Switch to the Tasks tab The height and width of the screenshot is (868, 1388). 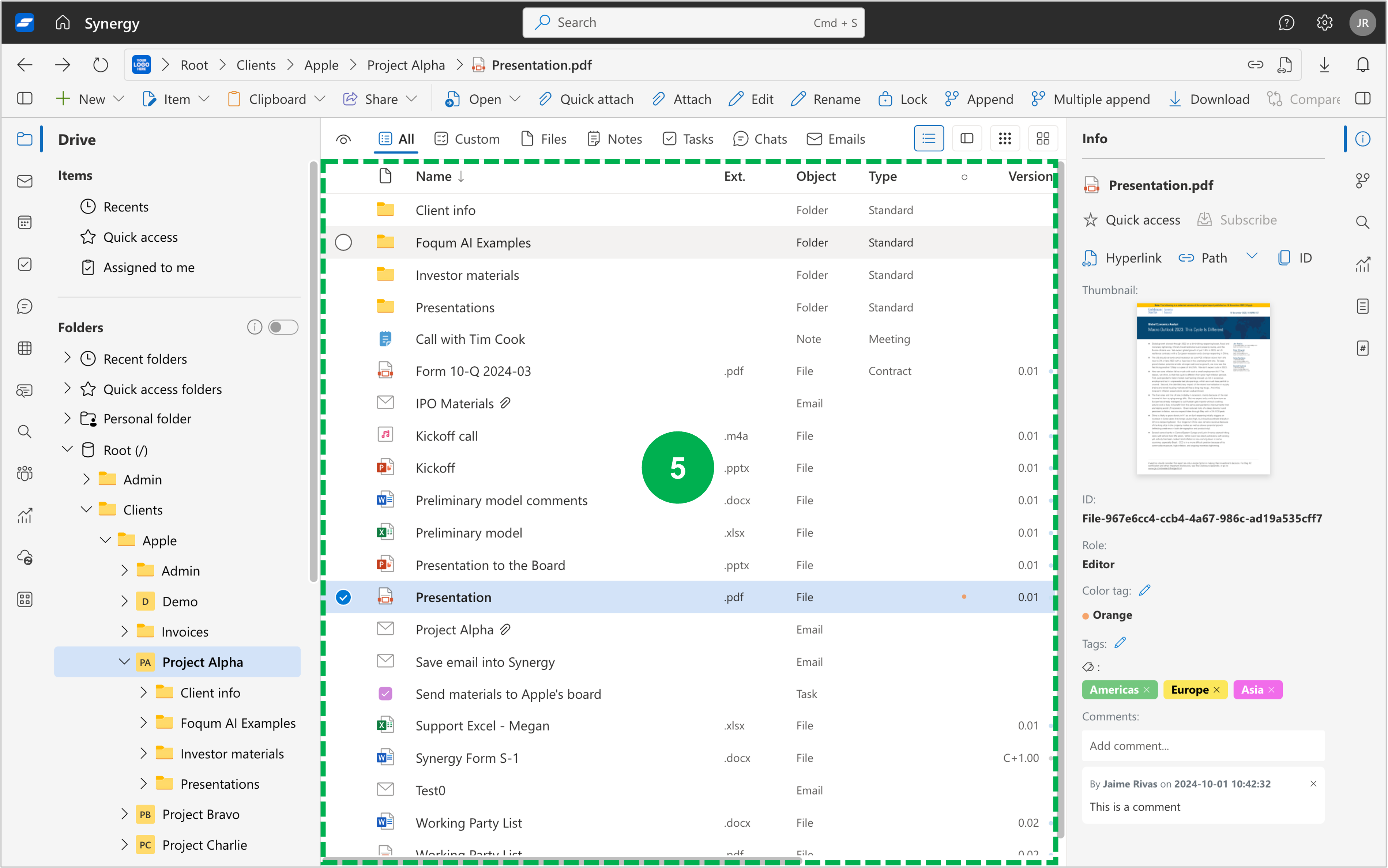pyautogui.click(x=687, y=139)
